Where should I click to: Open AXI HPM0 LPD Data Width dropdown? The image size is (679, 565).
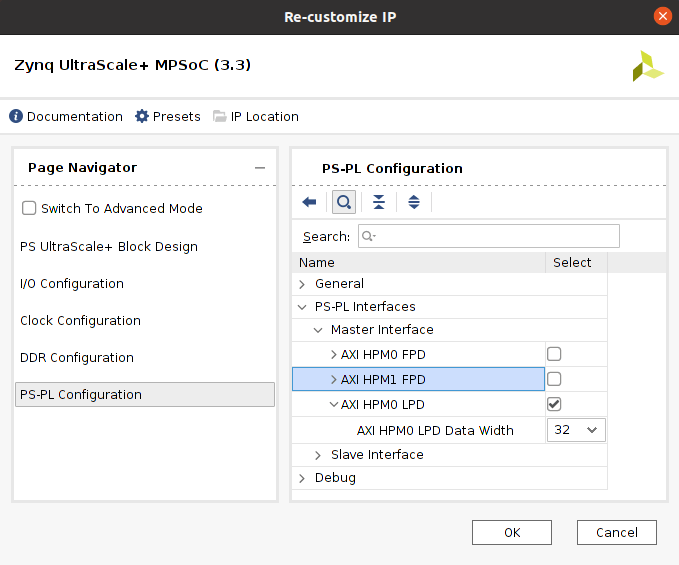click(x=576, y=430)
